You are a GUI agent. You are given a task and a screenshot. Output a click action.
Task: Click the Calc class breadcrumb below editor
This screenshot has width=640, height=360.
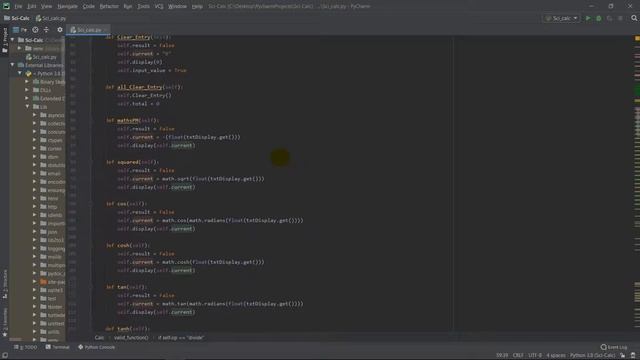pyautogui.click(x=99, y=338)
